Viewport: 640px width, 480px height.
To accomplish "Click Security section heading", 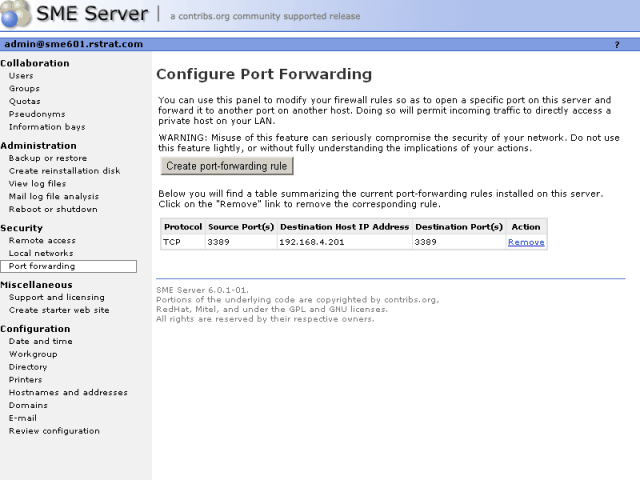I will pyautogui.click(x=22, y=228).
